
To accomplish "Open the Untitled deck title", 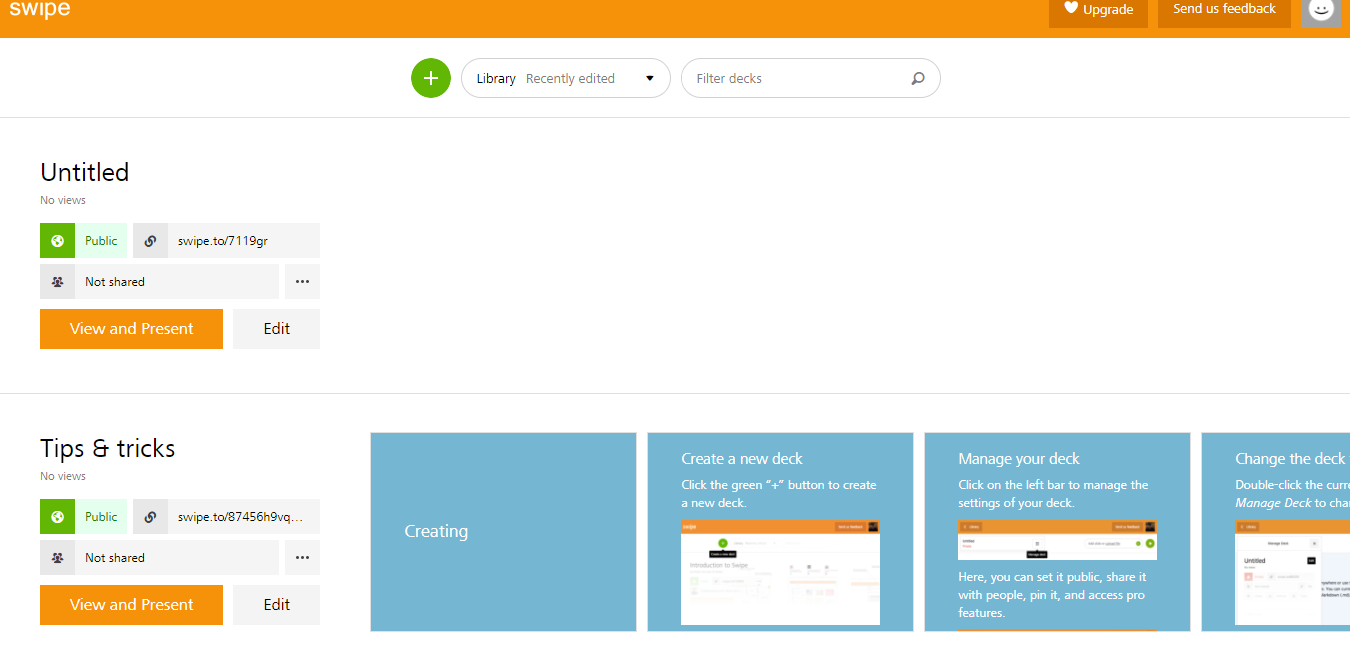I will tap(85, 172).
